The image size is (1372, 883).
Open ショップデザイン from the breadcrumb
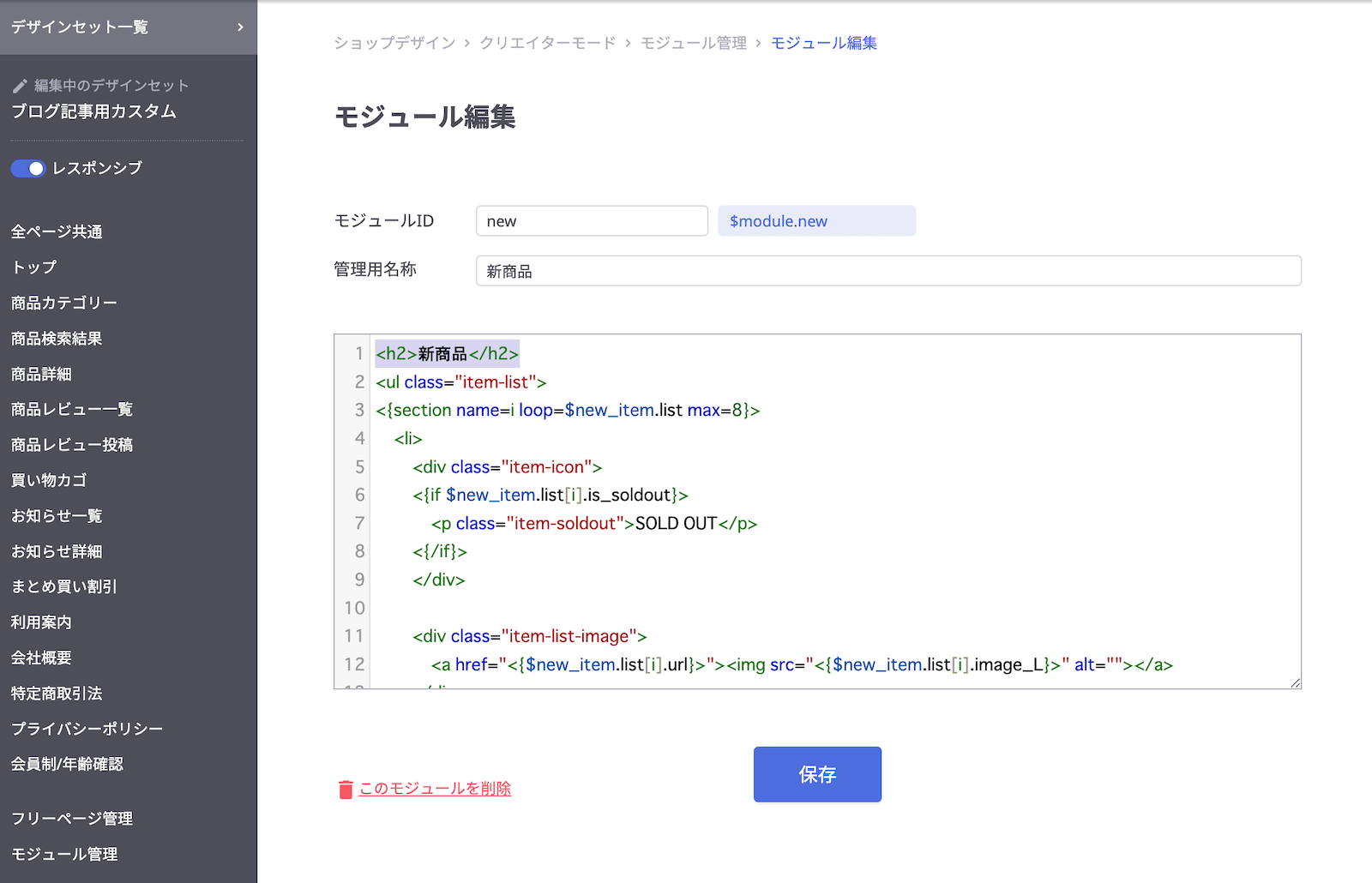[394, 42]
